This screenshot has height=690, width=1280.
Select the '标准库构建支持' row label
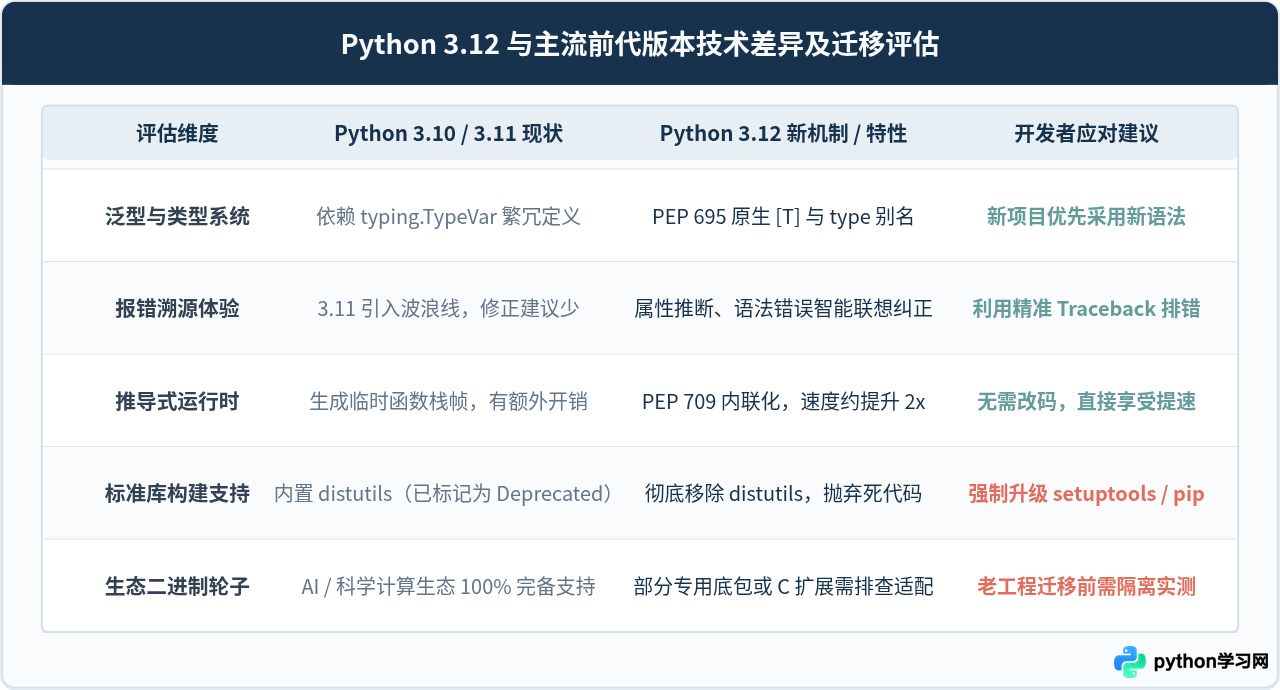tap(177, 494)
